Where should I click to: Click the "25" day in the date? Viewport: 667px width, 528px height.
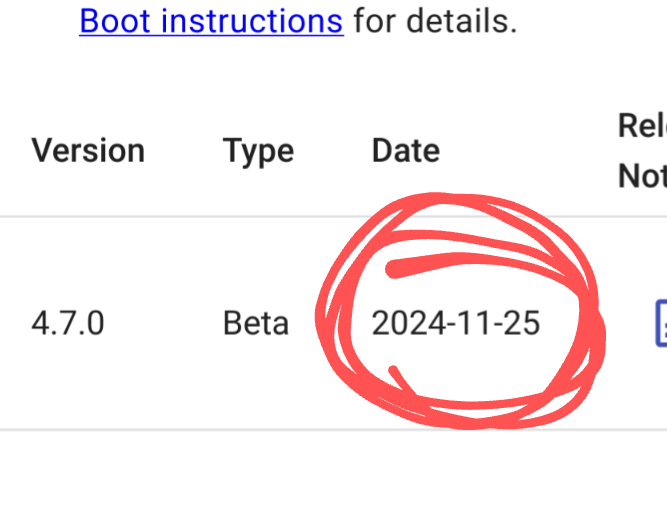click(x=524, y=323)
